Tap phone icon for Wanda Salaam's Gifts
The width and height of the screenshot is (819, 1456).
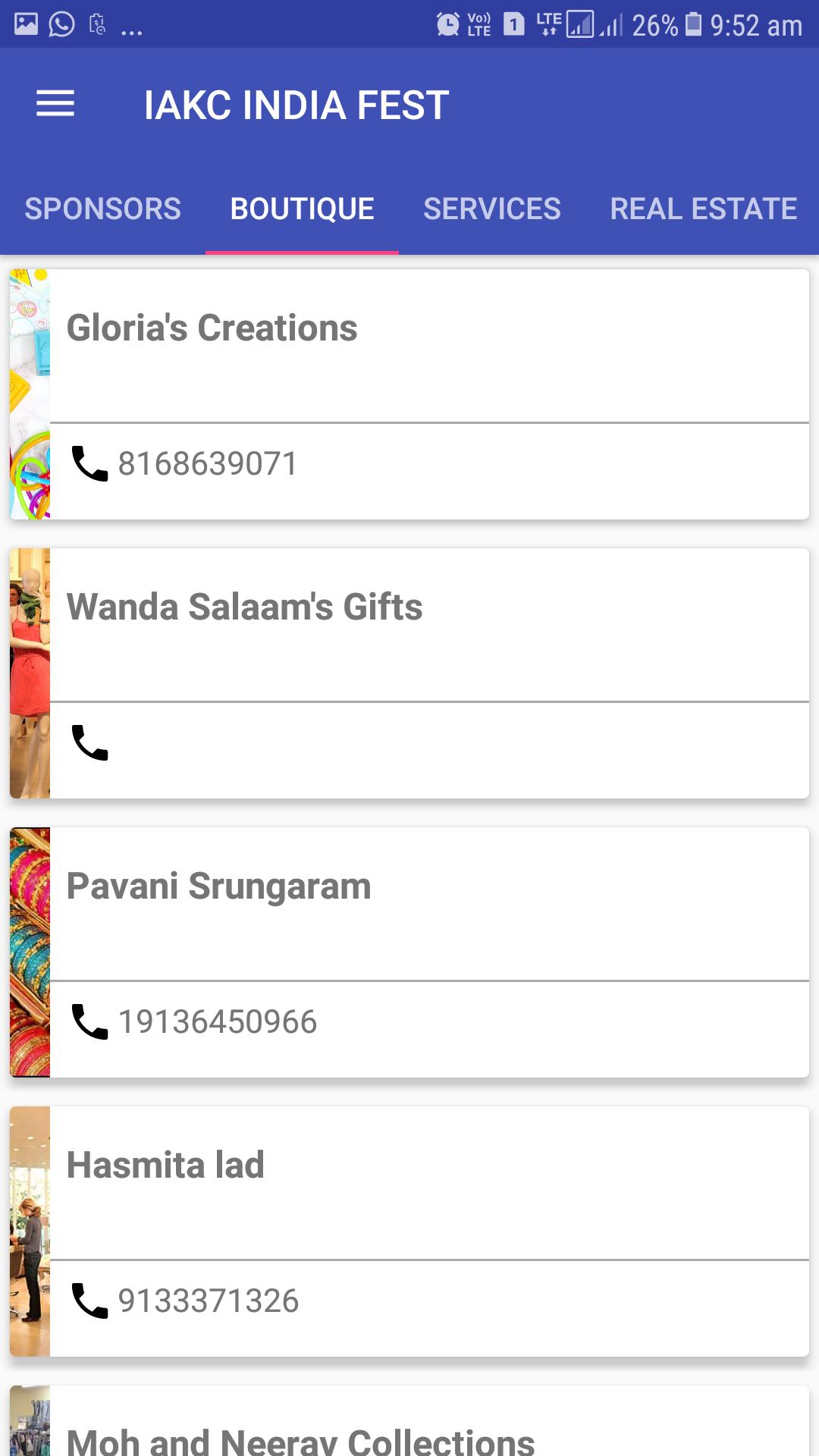[x=89, y=742]
